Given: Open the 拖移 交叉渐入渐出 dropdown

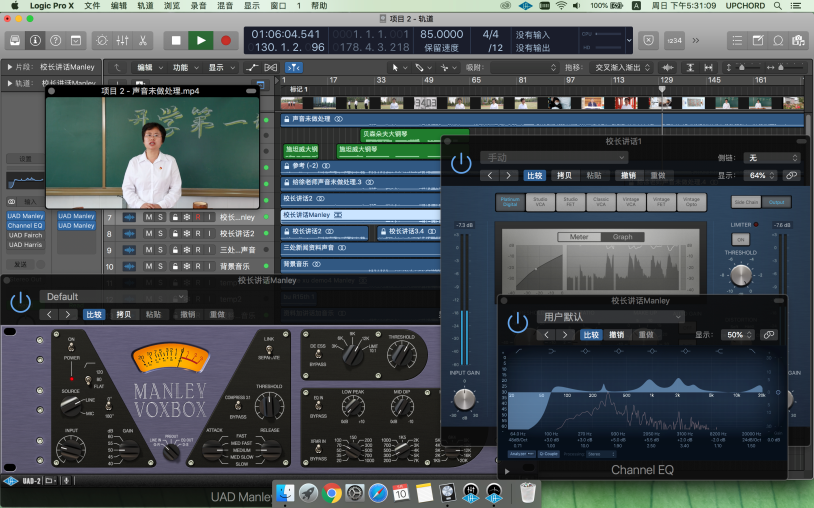Looking at the screenshot, I should (621, 67).
